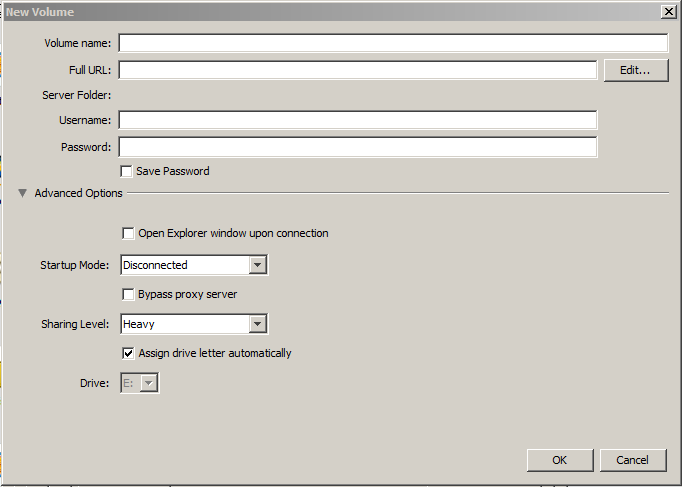
Task: Click the Advanced Options section label
Action: pos(78,193)
